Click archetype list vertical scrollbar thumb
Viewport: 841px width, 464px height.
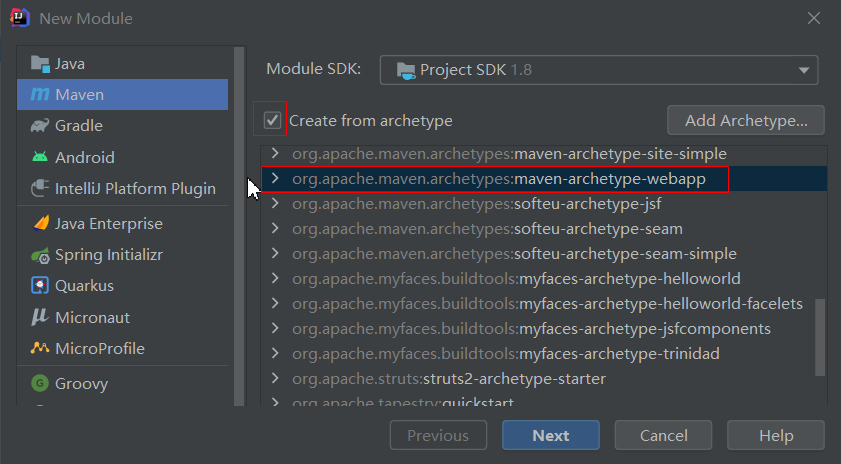coord(820,337)
